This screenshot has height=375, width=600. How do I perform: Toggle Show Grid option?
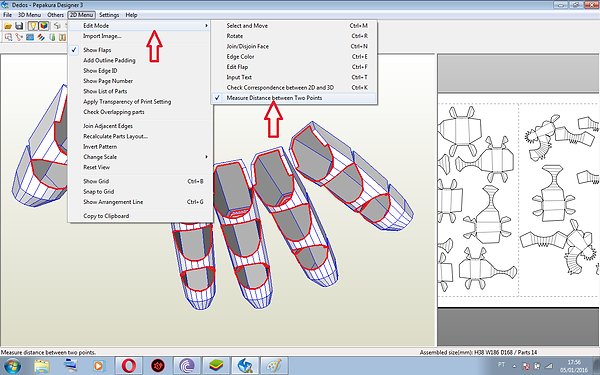[x=140, y=181]
